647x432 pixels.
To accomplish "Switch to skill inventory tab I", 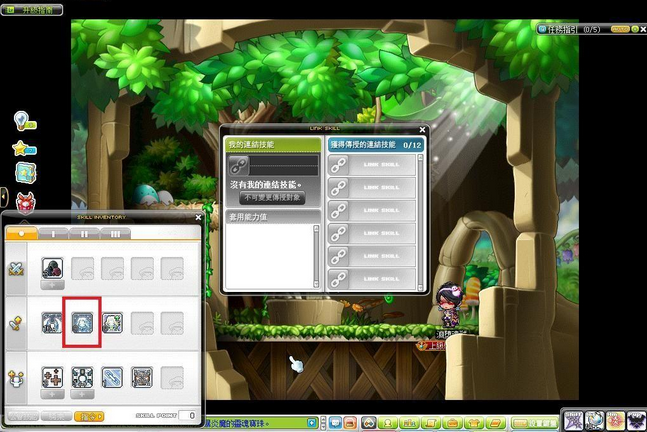I will [x=54, y=232].
